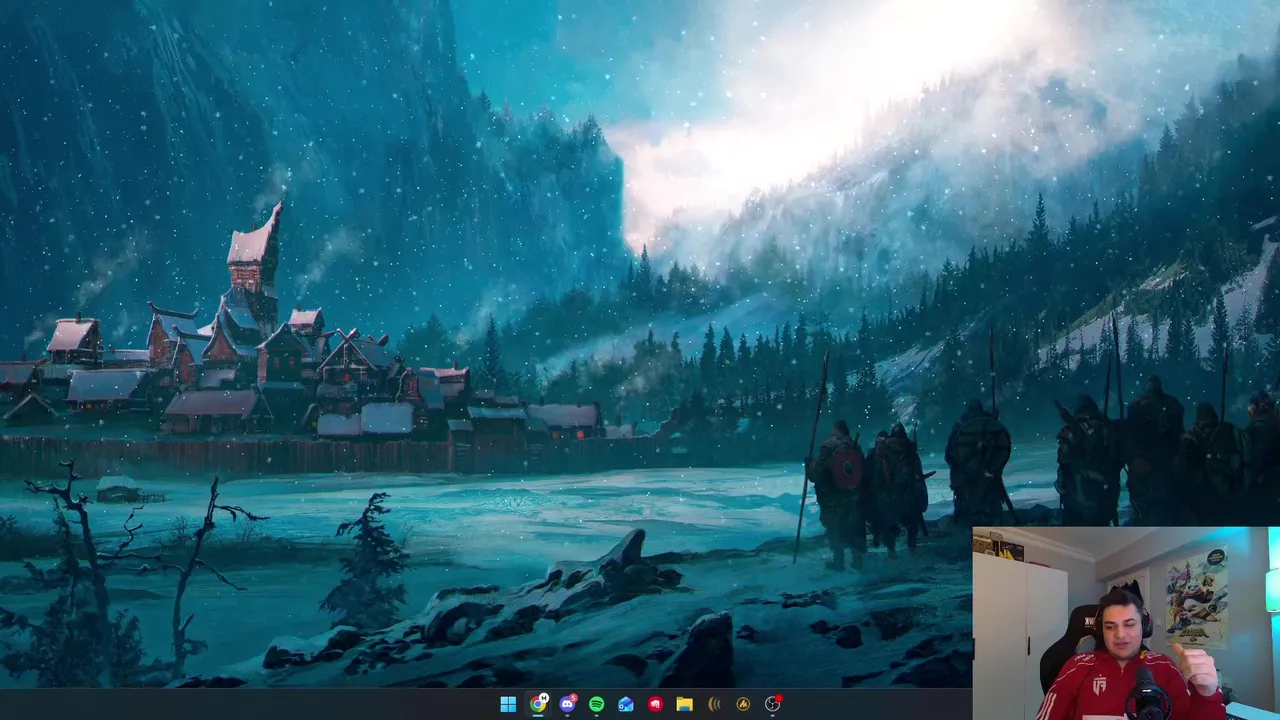Open the orange sound-wave app icon
The width and height of the screenshot is (1280, 720).
[714, 704]
